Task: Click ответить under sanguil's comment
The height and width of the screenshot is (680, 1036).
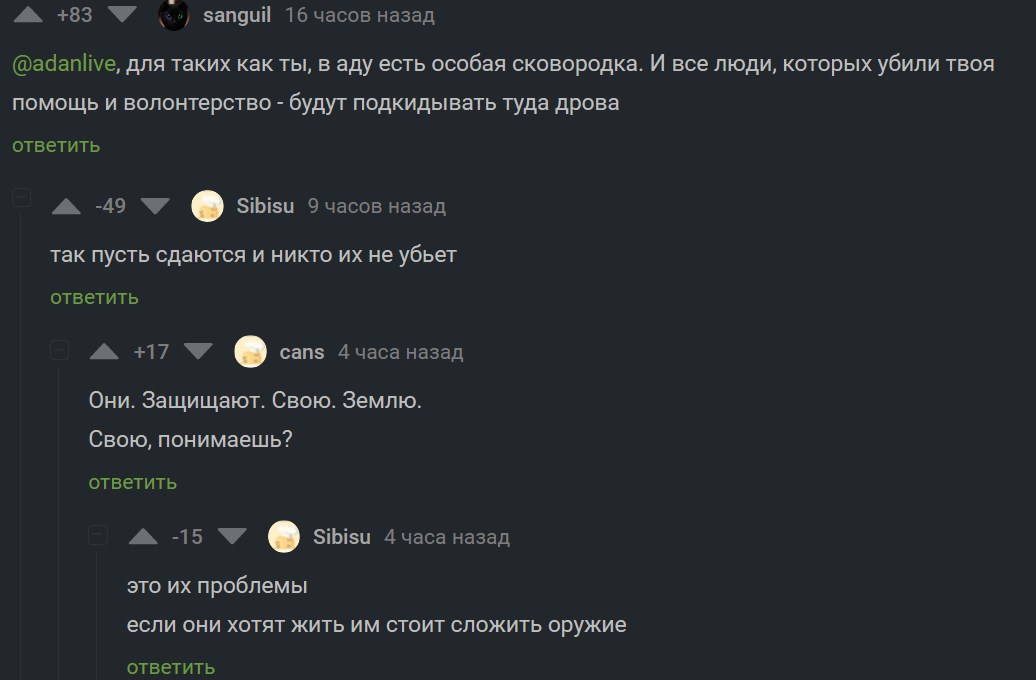Action: (x=56, y=145)
